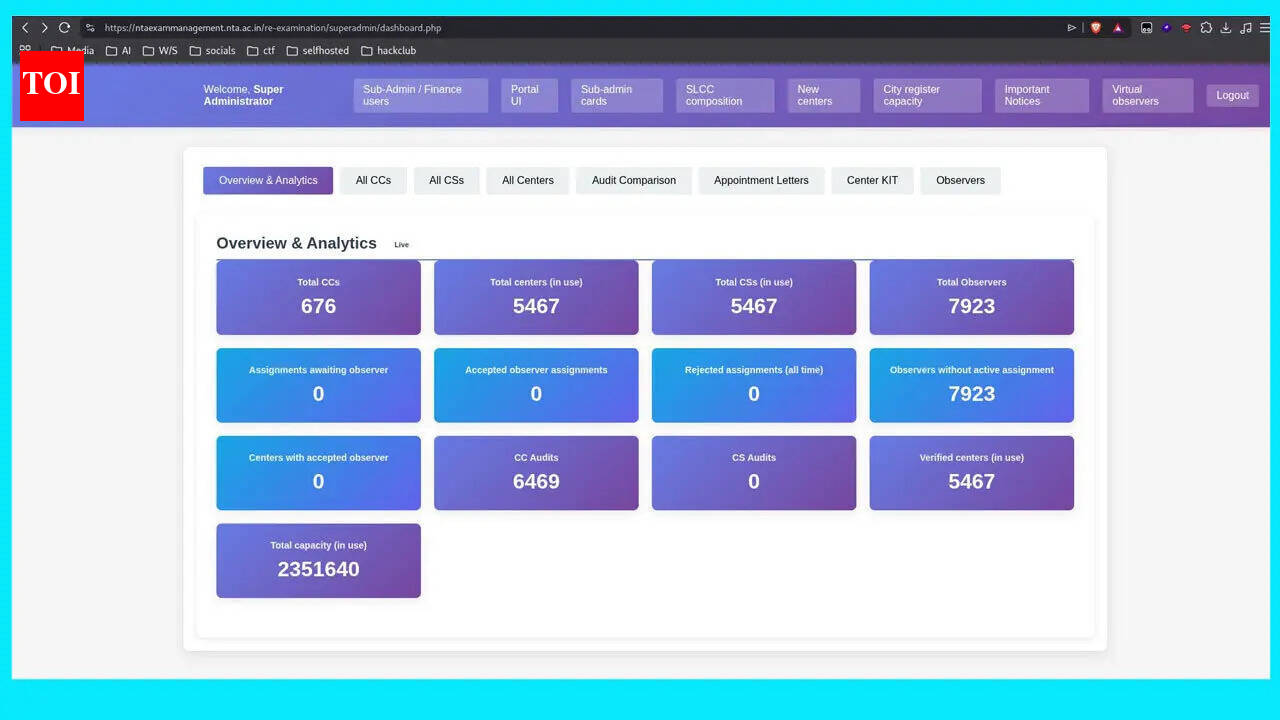Switch to the Center KIT tab

(x=872, y=180)
